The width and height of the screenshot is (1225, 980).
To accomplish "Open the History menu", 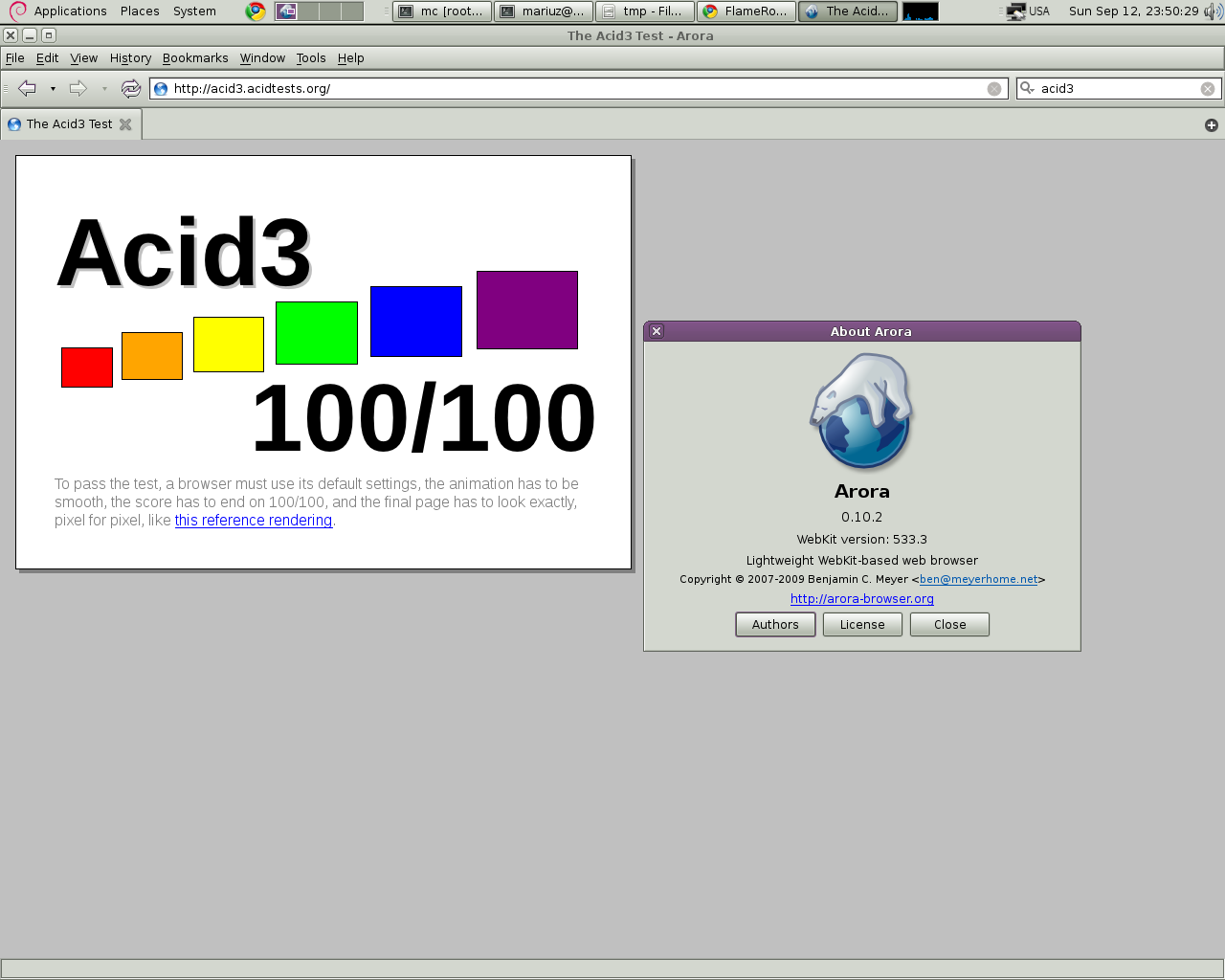I will [130, 58].
